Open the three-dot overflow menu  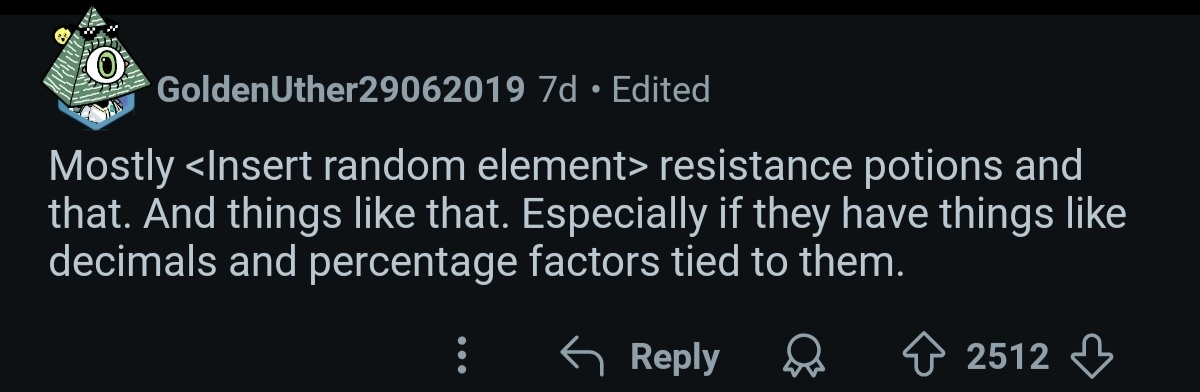(462, 355)
